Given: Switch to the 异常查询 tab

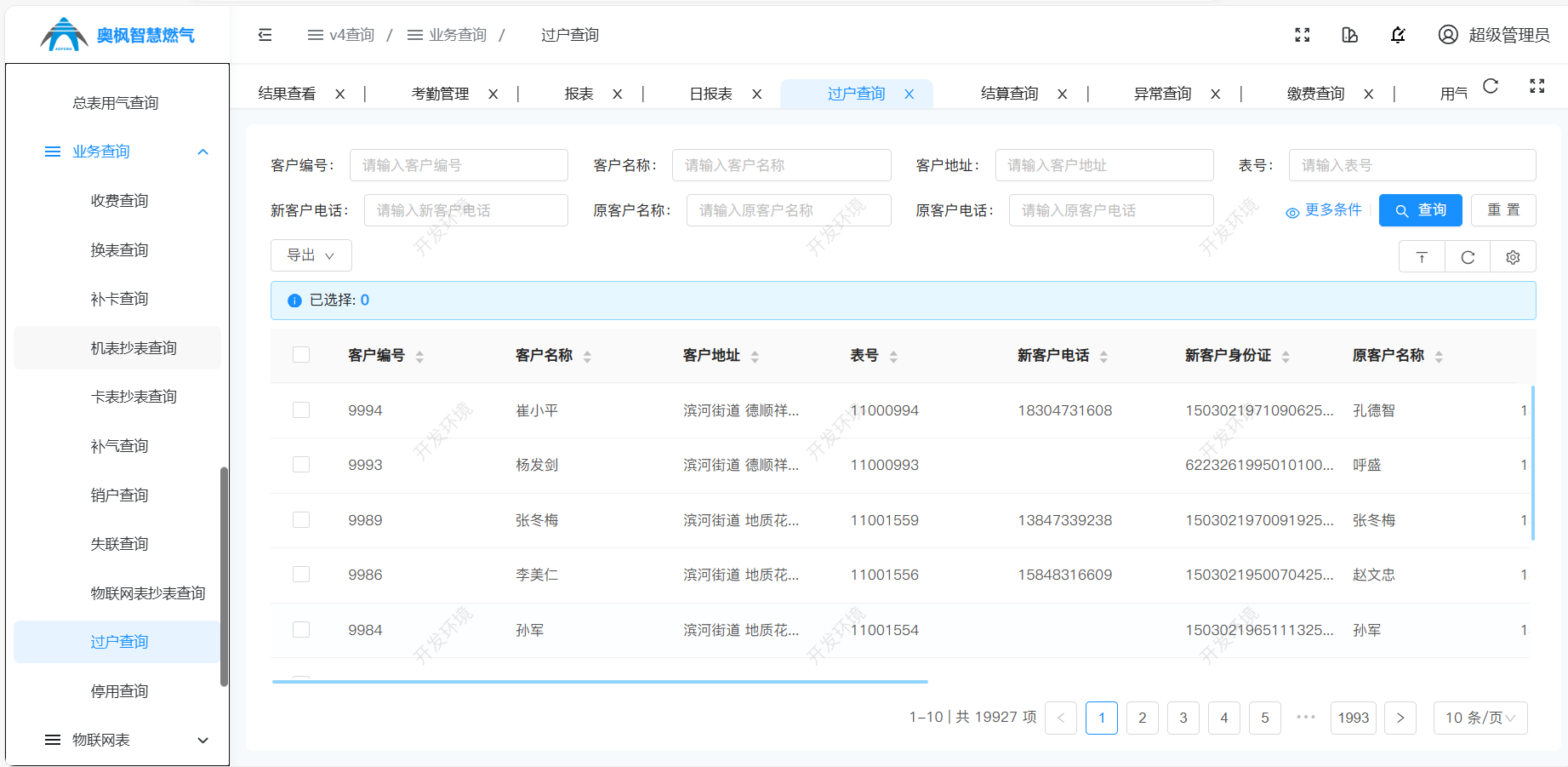Looking at the screenshot, I should 1163,94.
